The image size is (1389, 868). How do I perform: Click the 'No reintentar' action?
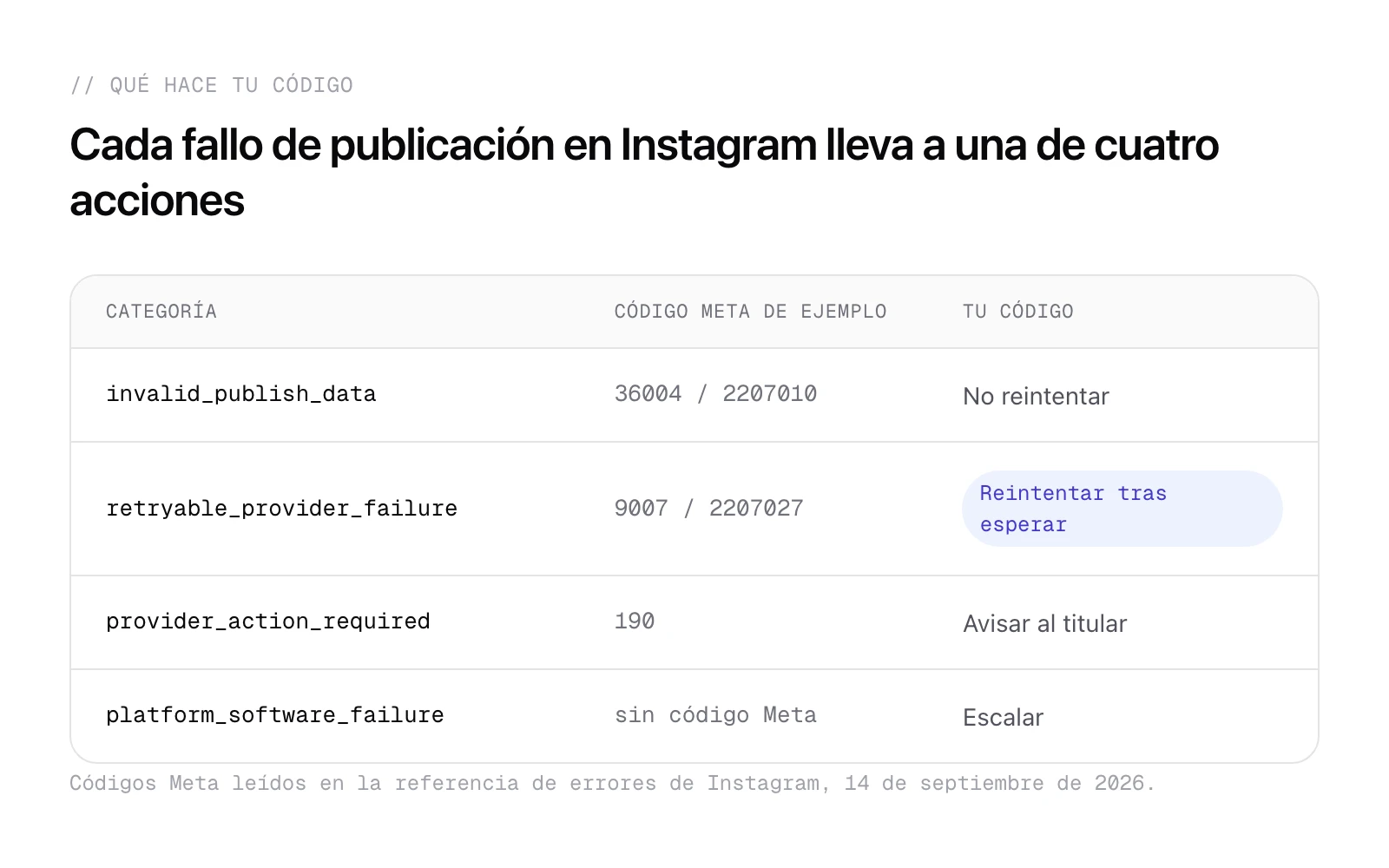point(1036,397)
